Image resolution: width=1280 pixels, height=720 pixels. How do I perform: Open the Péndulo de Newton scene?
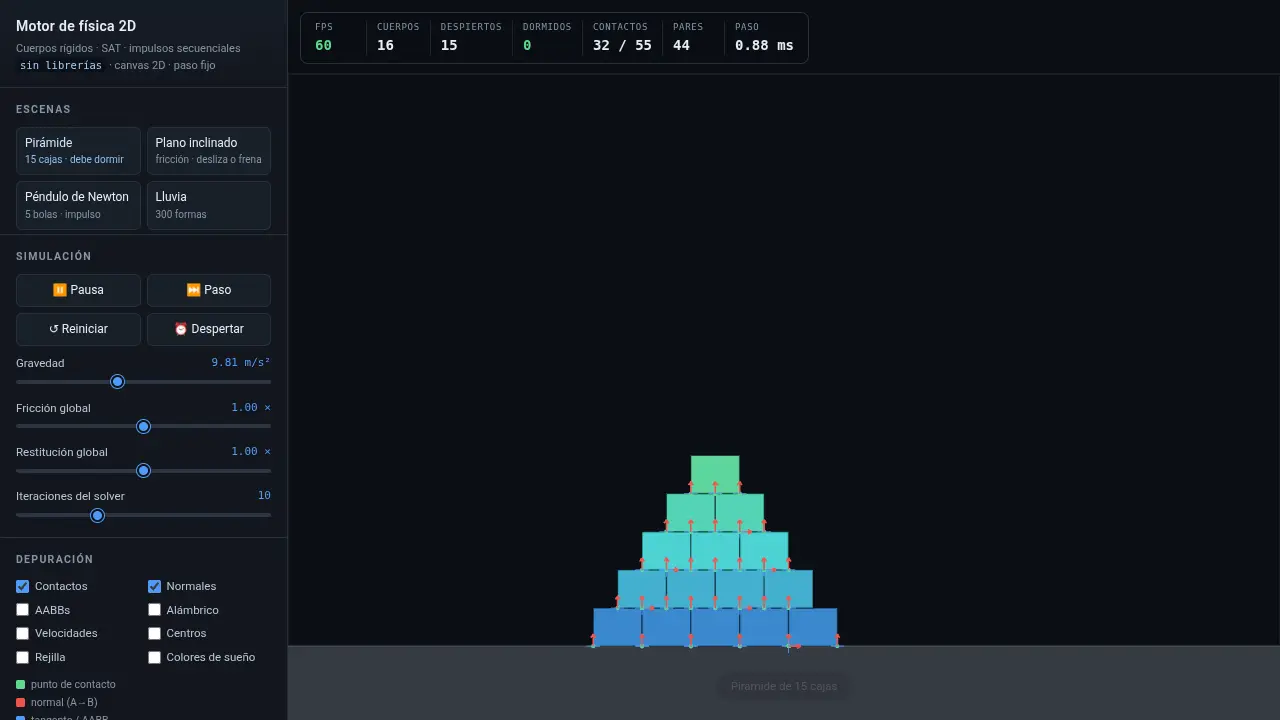coord(78,205)
